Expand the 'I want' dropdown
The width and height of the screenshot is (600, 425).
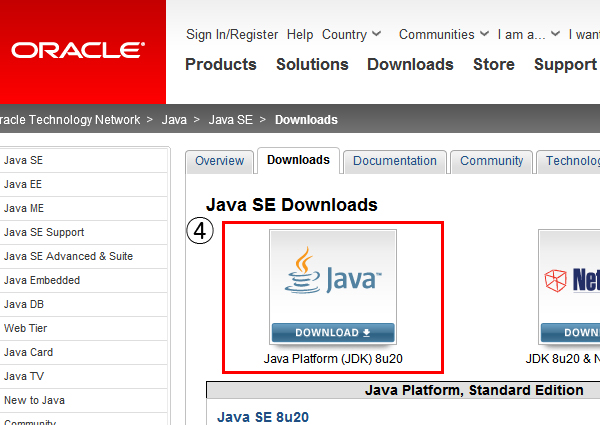pos(584,34)
